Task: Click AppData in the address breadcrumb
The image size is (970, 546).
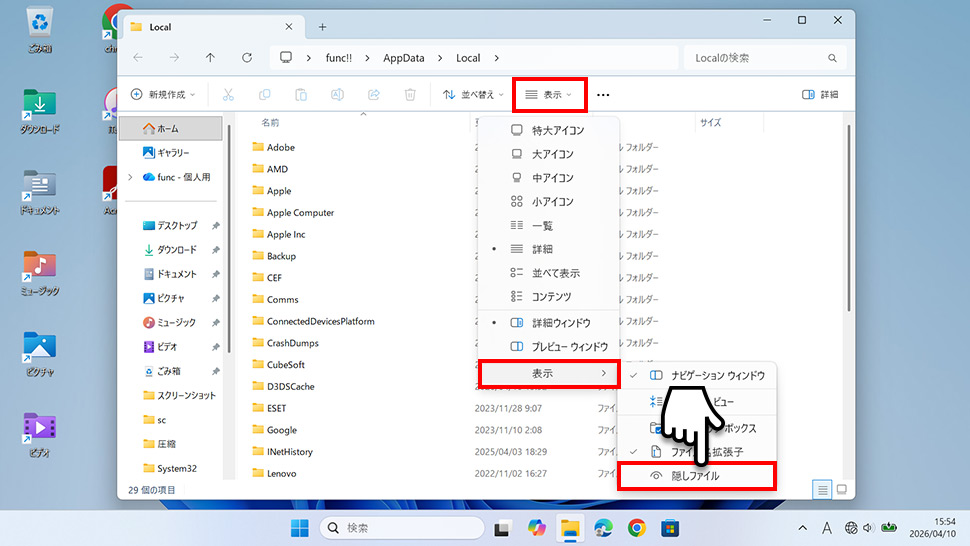Action: point(403,58)
